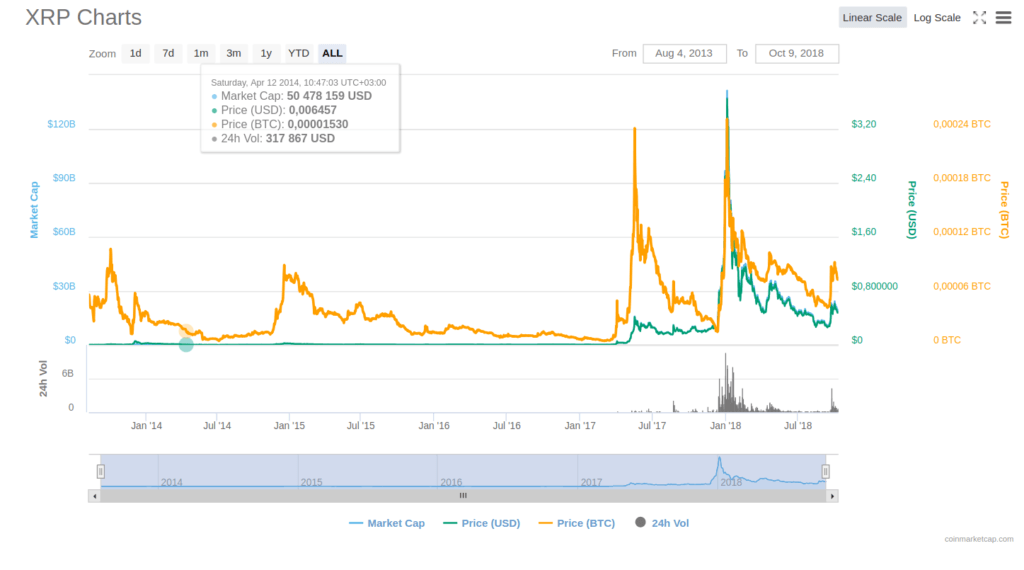Viewport: 1024px width, 570px height.
Task: Edit the To date field
Action: click(x=797, y=53)
